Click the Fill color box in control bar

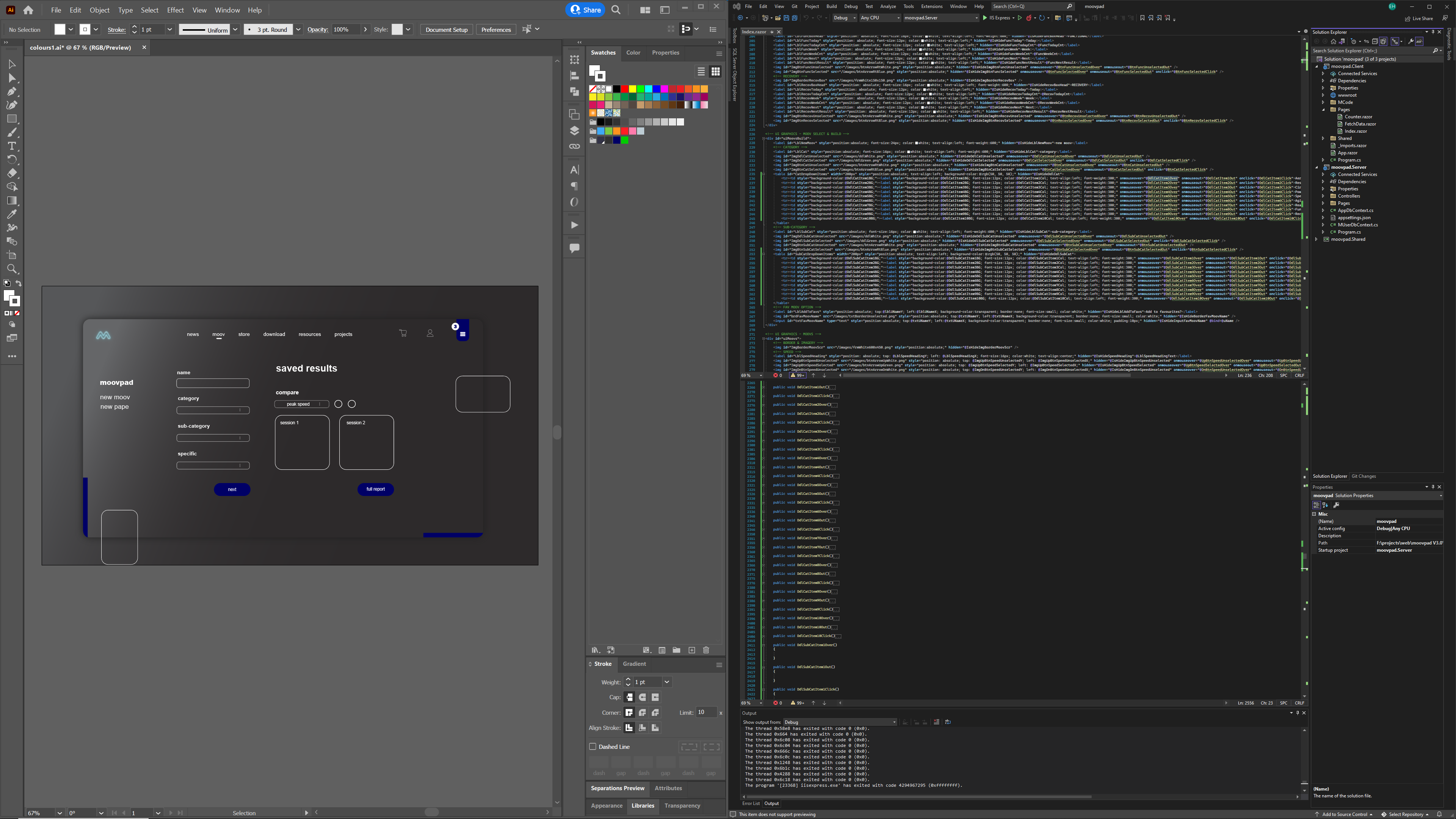click(60, 30)
